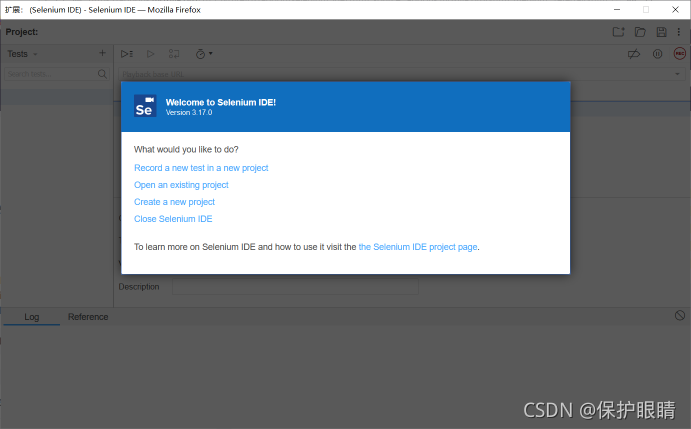Click the open project folder icon
The image size is (691, 429).
640,32
